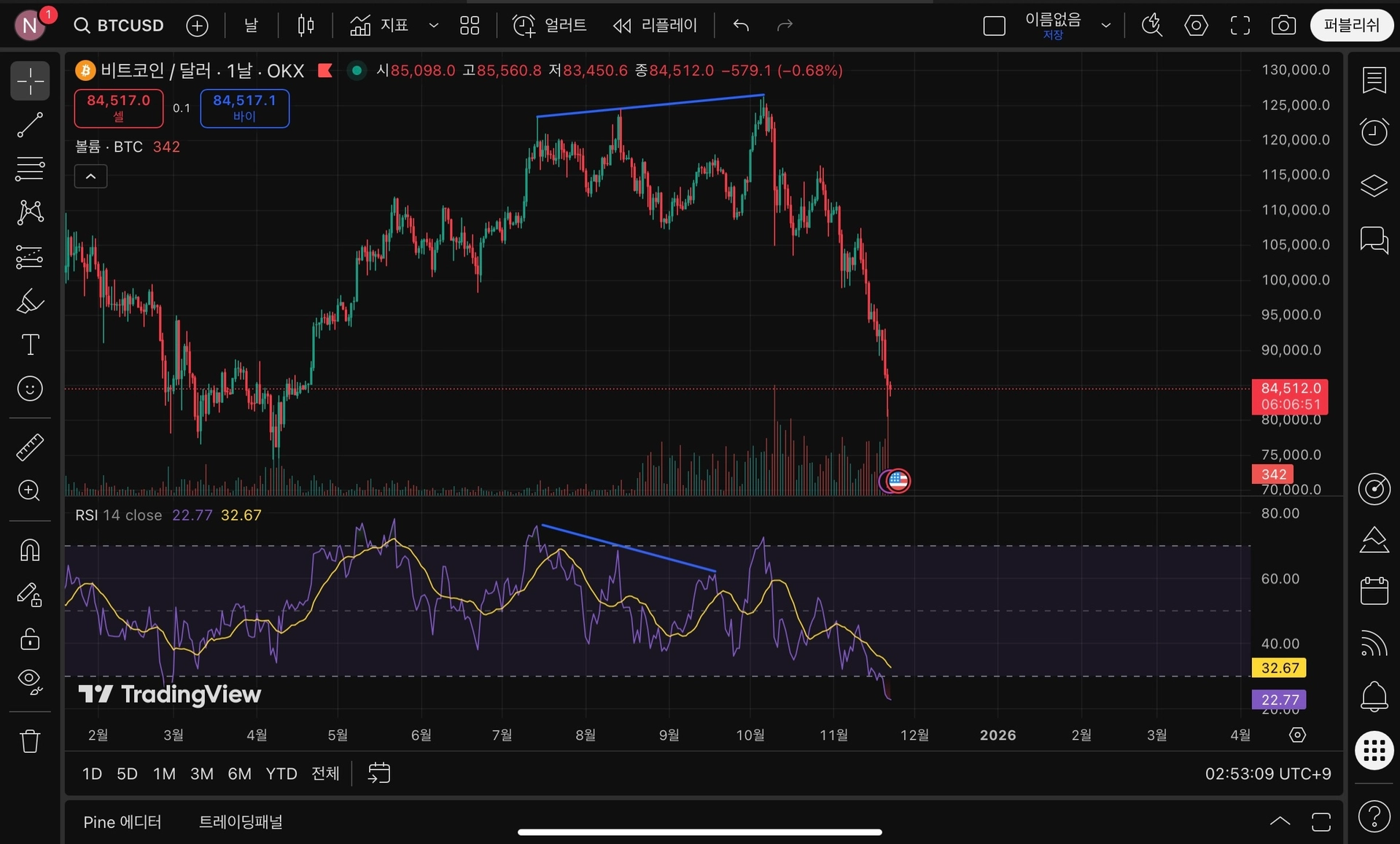
Task: Click the 퍼블리쉬 publish button
Action: tap(1351, 26)
